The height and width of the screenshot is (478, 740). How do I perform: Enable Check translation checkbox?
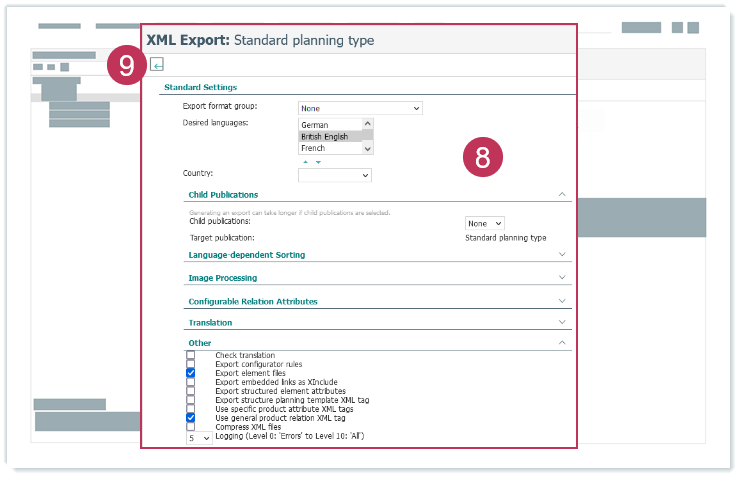click(191, 355)
